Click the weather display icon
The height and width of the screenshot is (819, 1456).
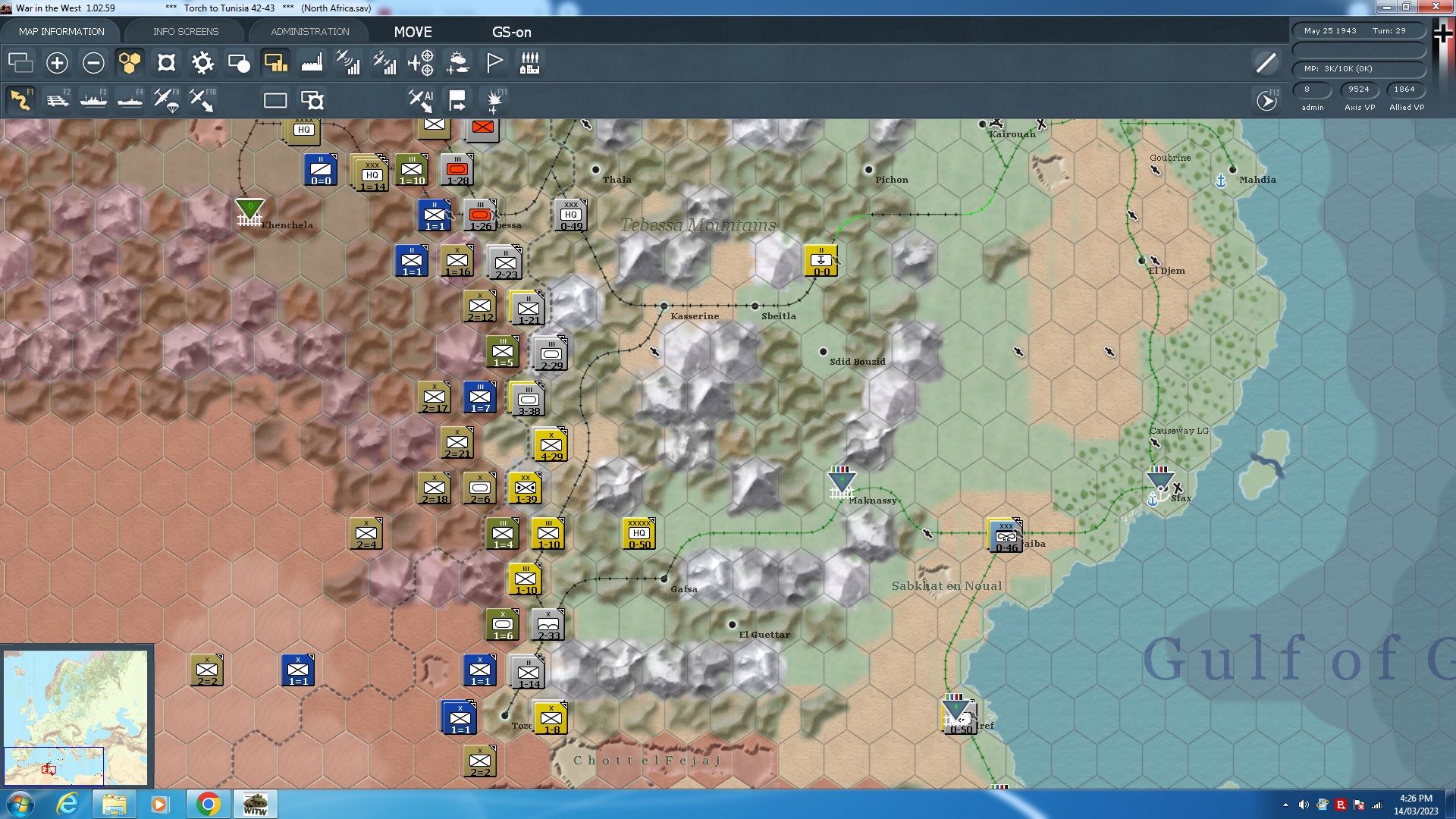click(x=457, y=63)
